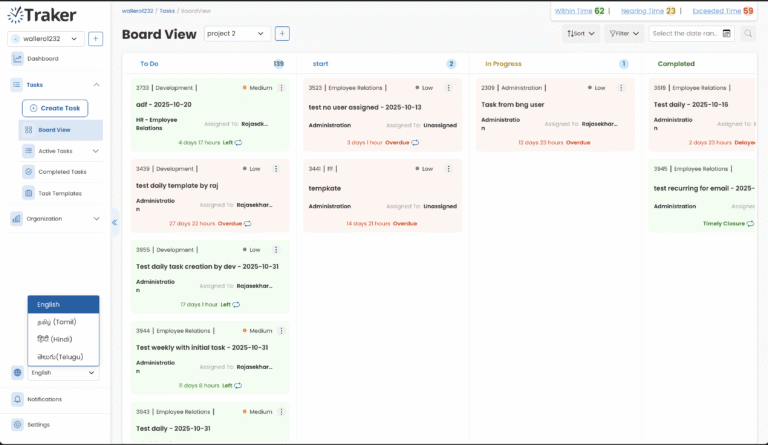
Task: Click plus icon next to project 2
Action: (282, 34)
